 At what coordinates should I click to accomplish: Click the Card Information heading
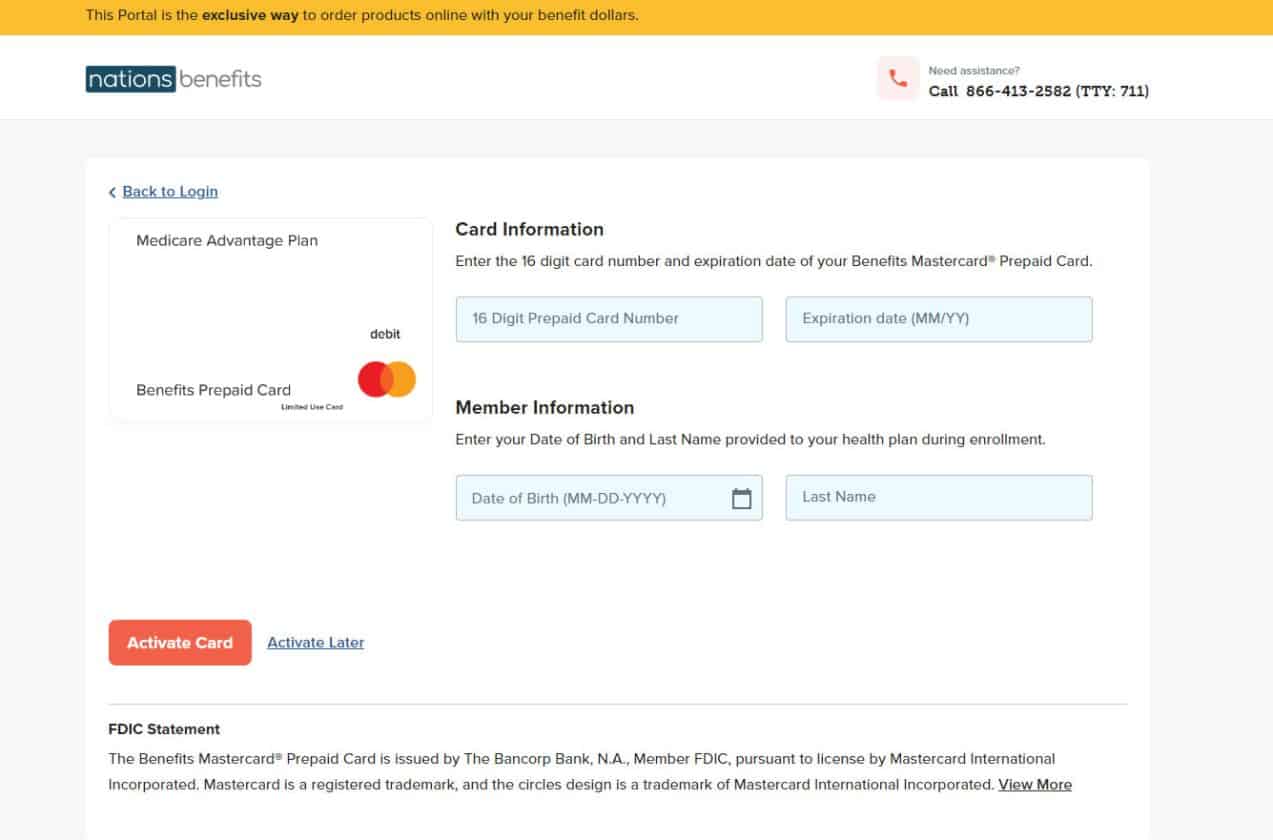(x=529, y=229)
